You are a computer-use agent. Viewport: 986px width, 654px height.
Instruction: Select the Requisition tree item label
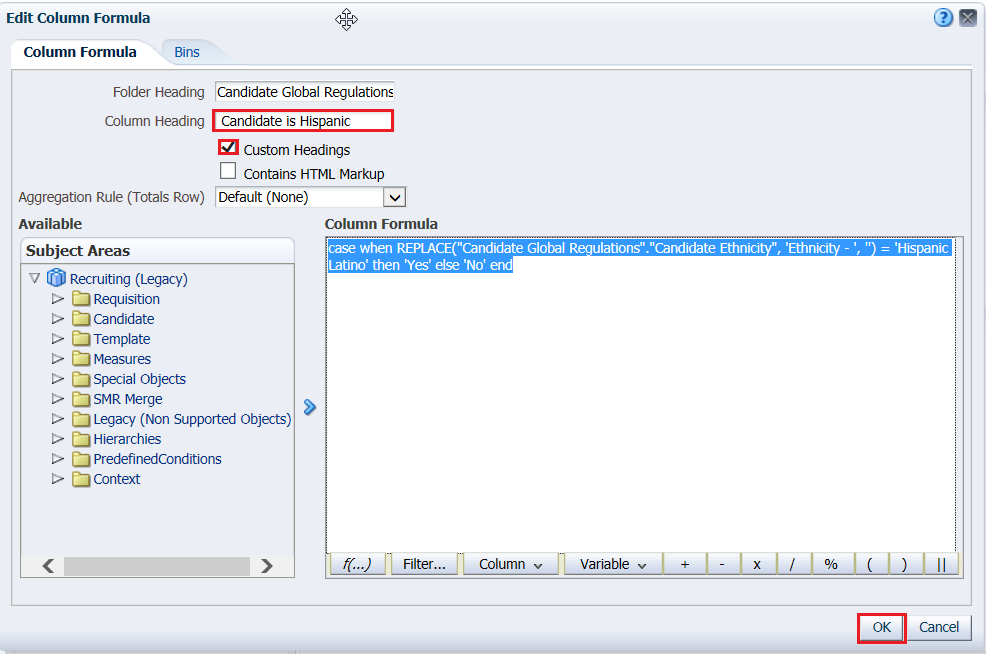[126, 299]
